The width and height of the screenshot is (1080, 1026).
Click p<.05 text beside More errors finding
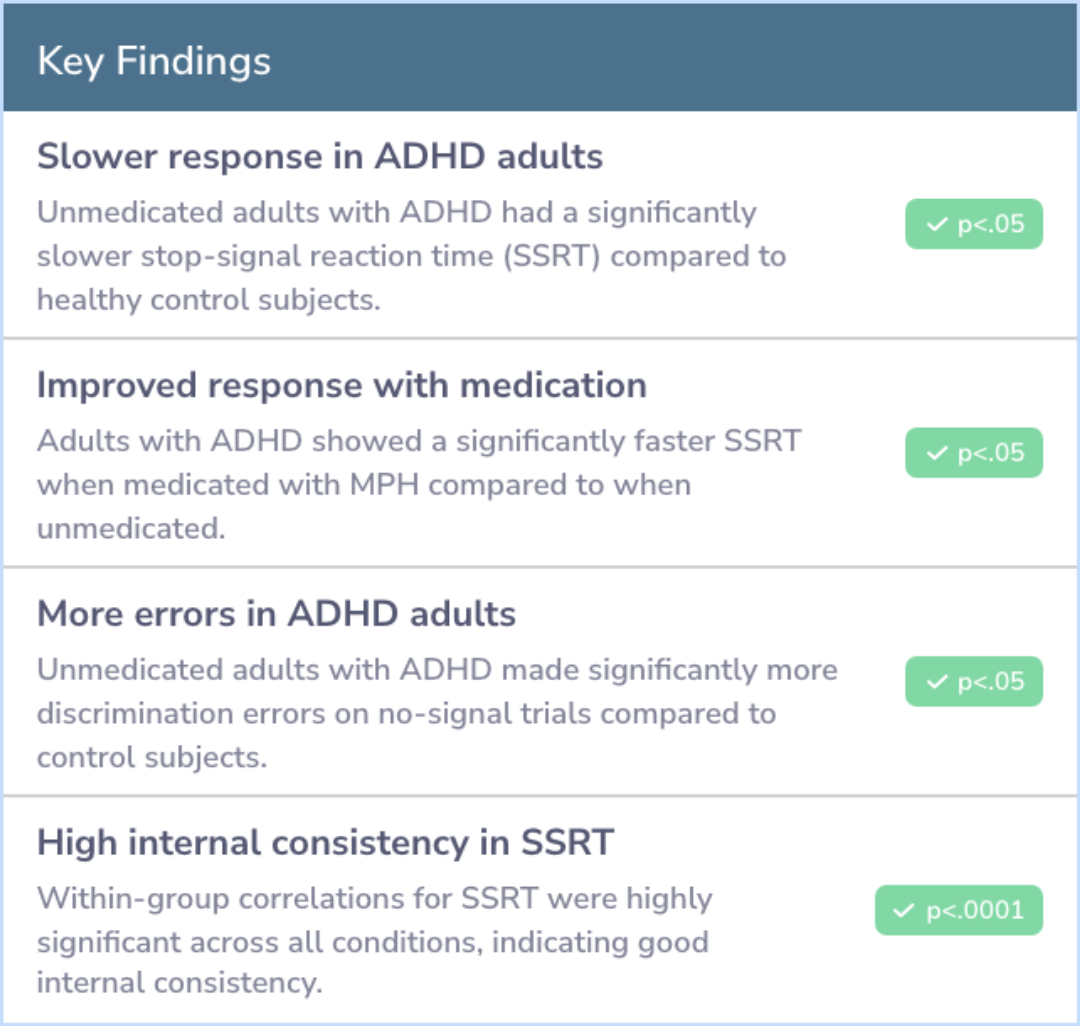pyautogui.click(x=991, y=682)
